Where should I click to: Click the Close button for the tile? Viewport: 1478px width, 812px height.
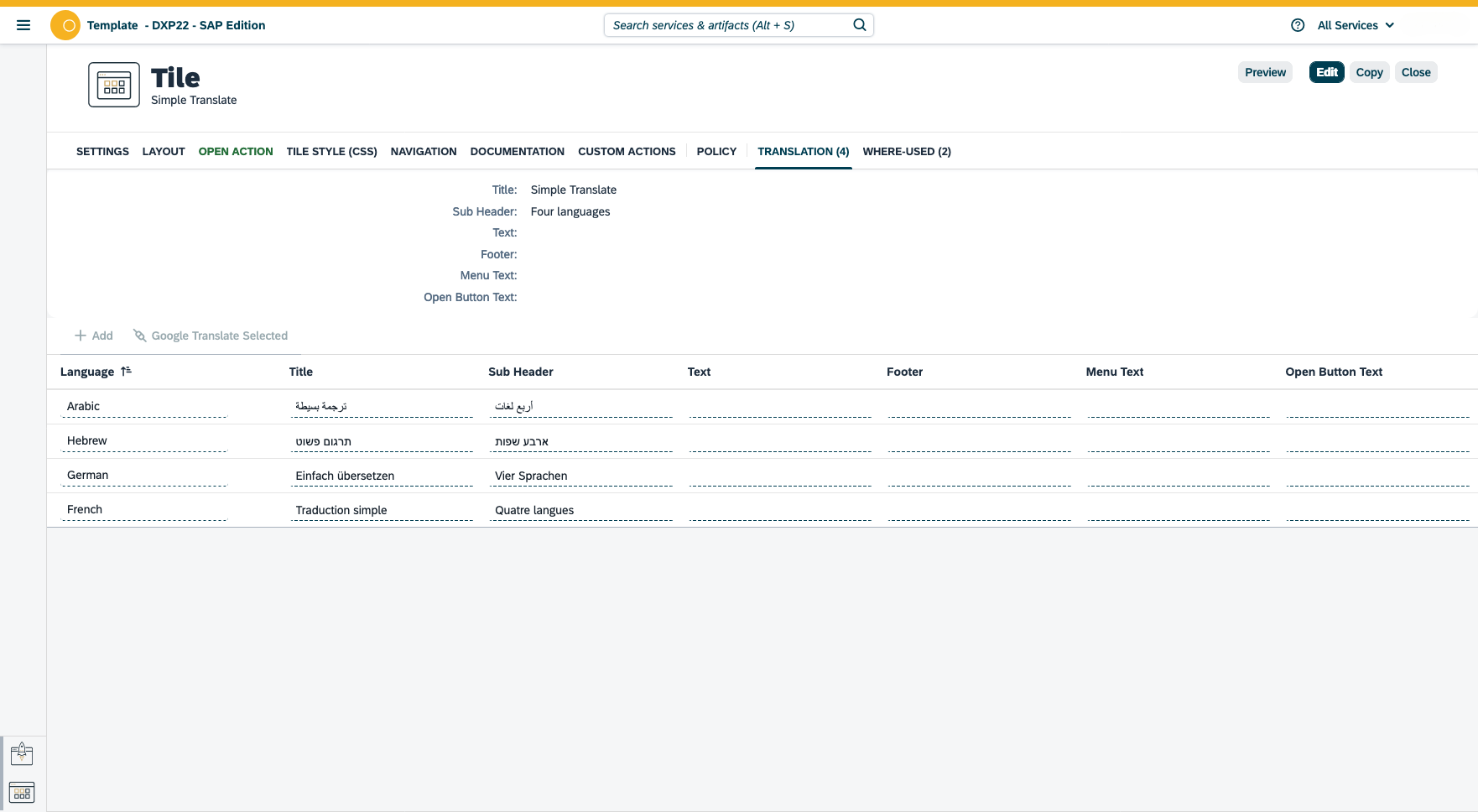click(x=1416, y=72)
